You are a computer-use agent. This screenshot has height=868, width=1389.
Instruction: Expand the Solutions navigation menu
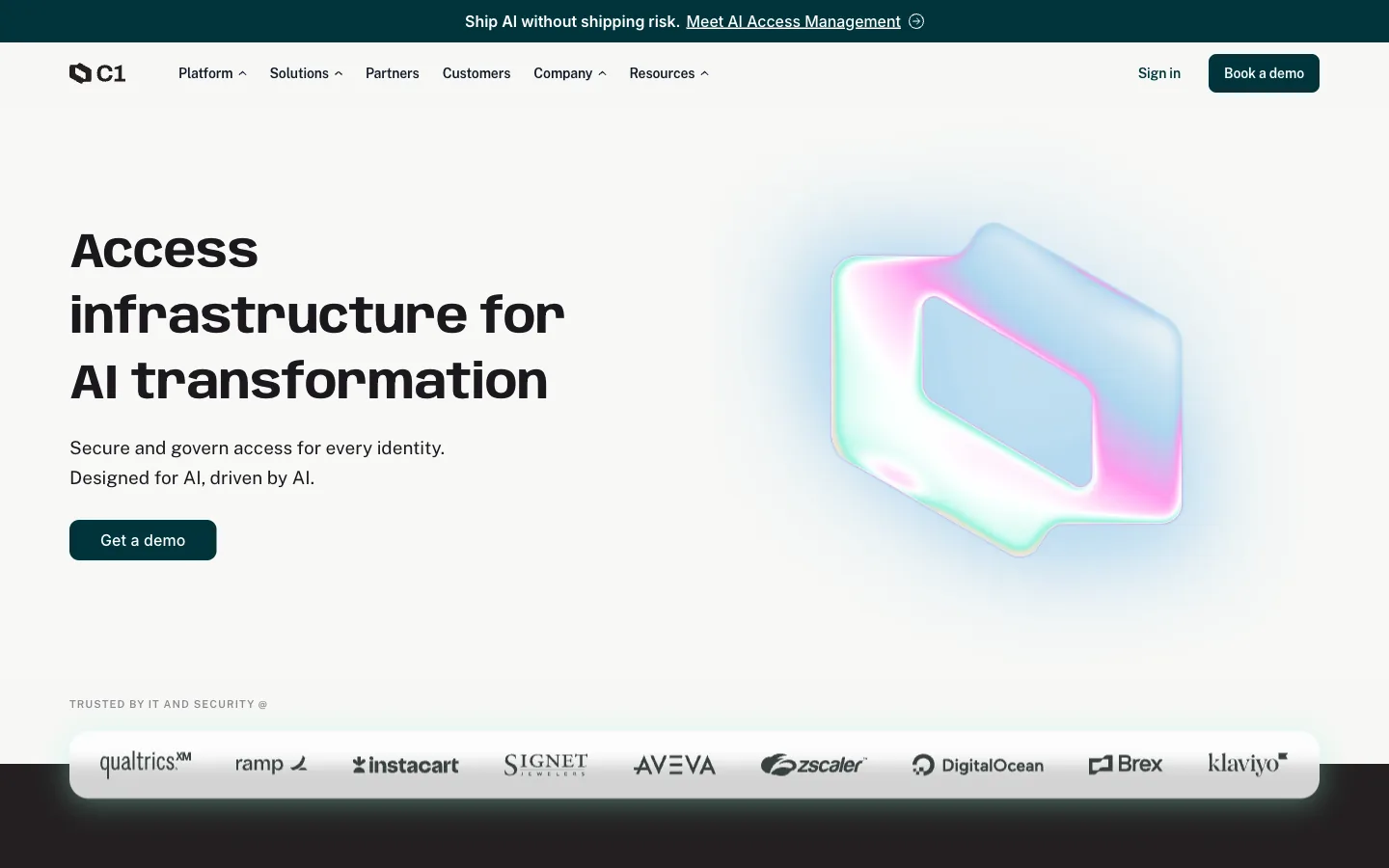coord(306,73)
